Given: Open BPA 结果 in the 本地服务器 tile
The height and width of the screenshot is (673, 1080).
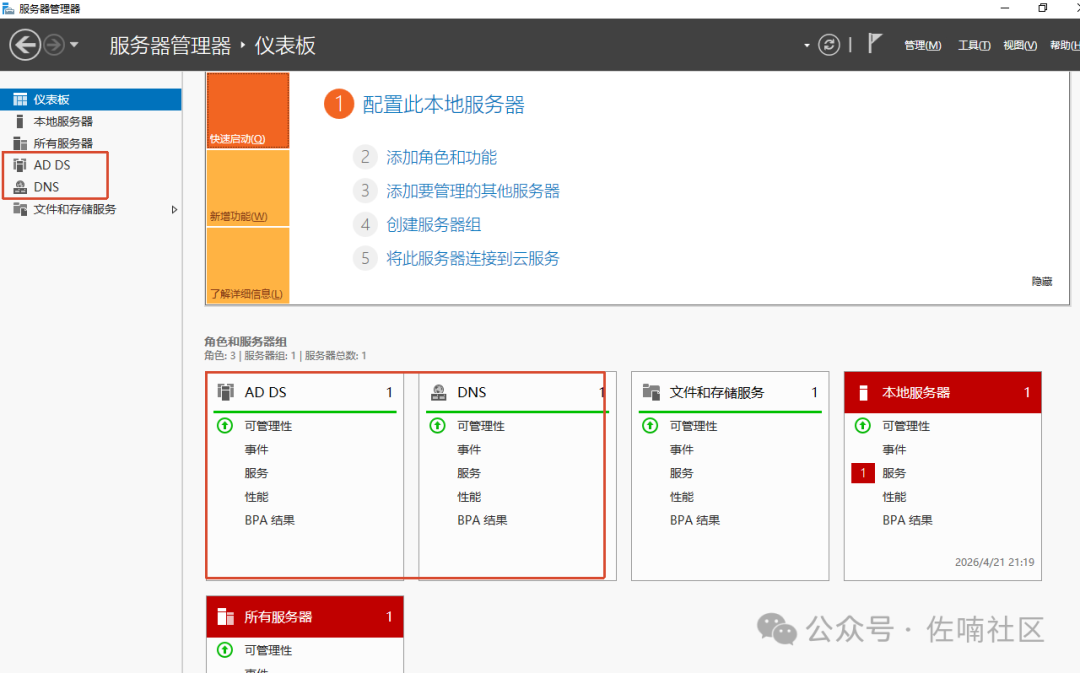Looking at the screenshot, I should [x=907, y=520].
